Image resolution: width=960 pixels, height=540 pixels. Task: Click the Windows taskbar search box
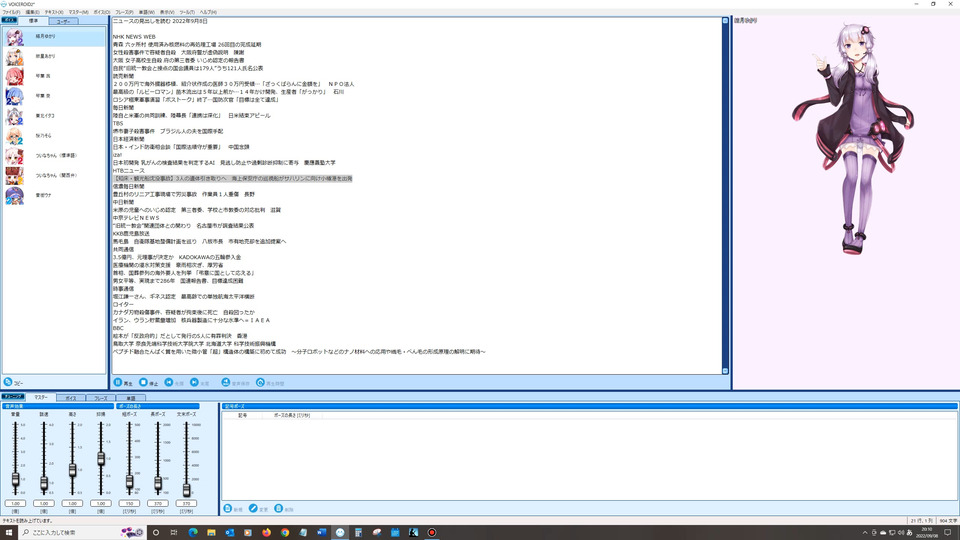[83, 532]
